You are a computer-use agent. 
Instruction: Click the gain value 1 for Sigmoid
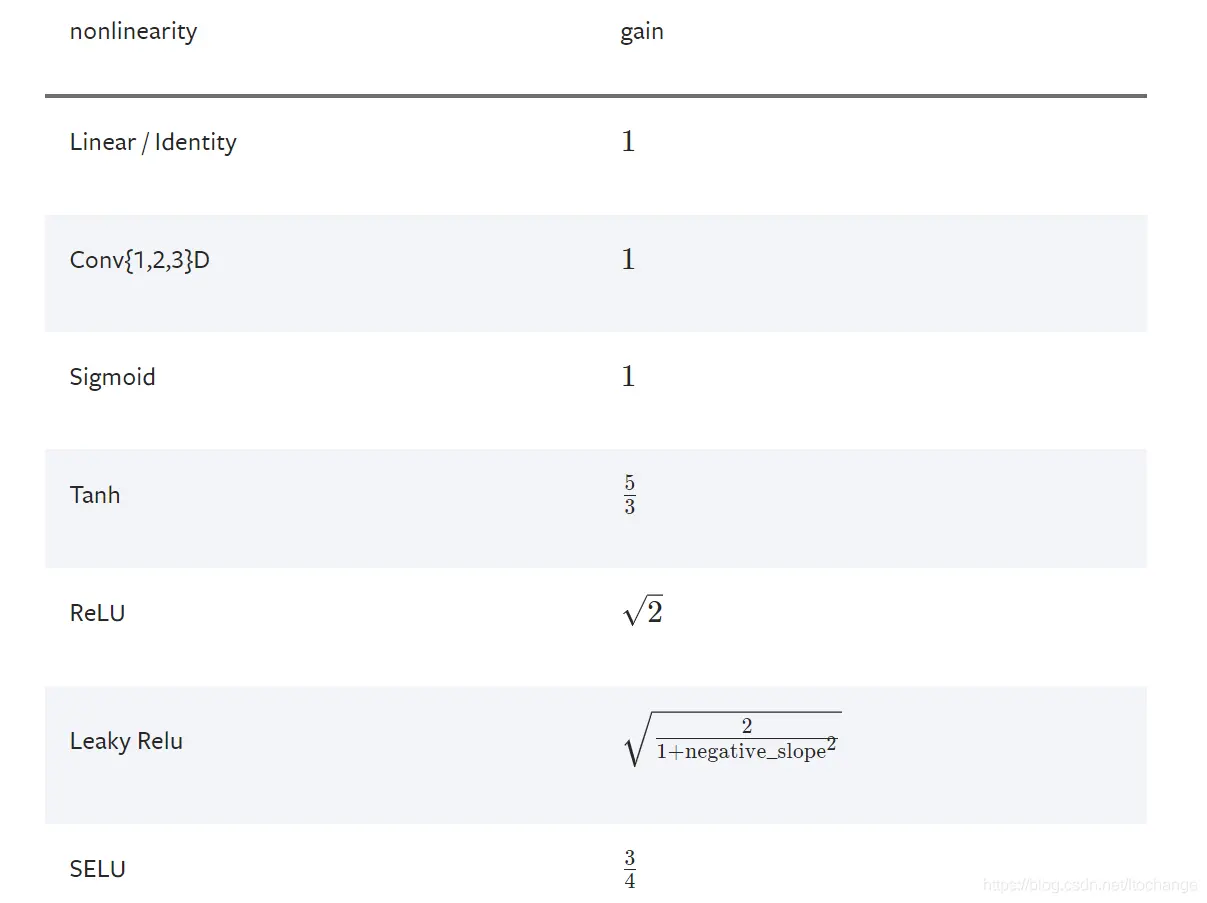coord(628,376)
